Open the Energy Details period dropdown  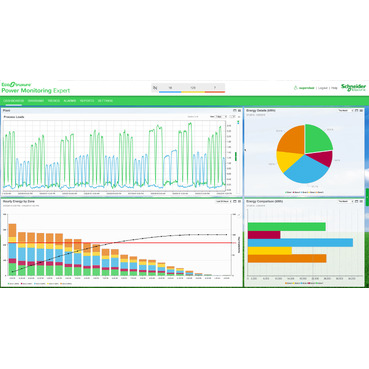point(345,110)
